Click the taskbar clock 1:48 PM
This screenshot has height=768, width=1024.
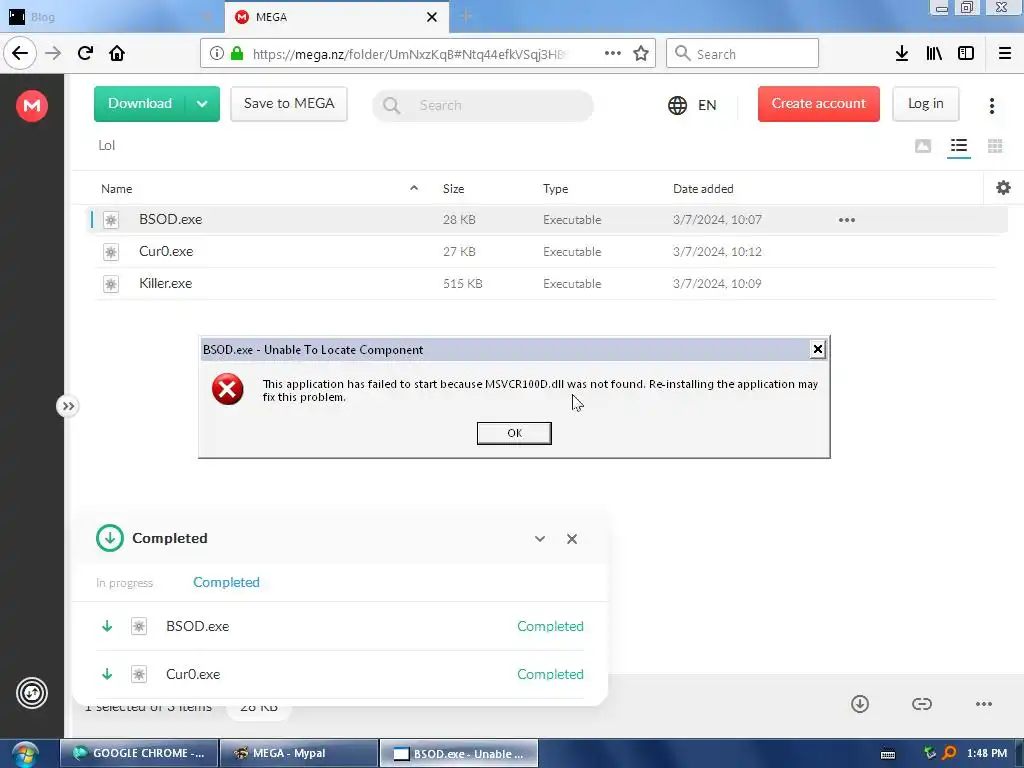point(987,753)
